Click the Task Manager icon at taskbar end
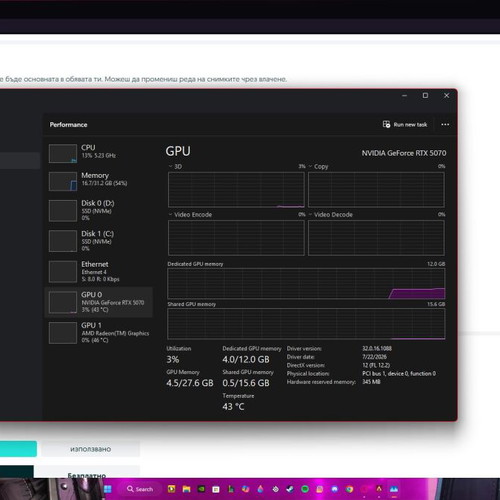500x500 pixels. tap(394, 489)
